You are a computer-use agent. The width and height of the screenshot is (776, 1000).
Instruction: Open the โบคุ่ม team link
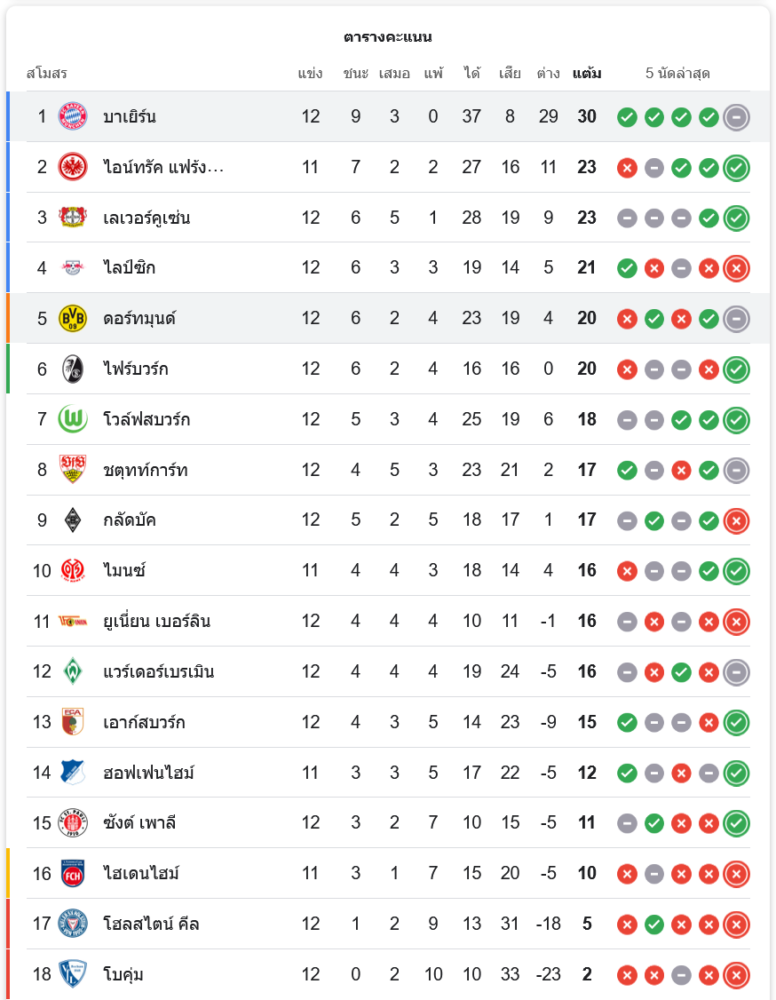124,974
